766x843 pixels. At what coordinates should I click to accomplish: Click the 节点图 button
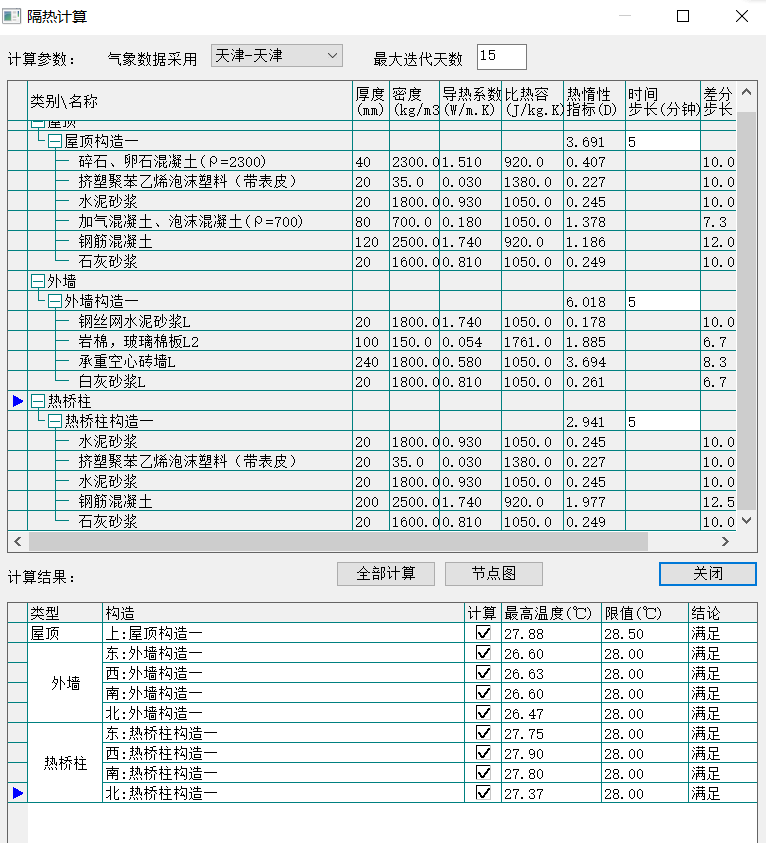(493, 574)
